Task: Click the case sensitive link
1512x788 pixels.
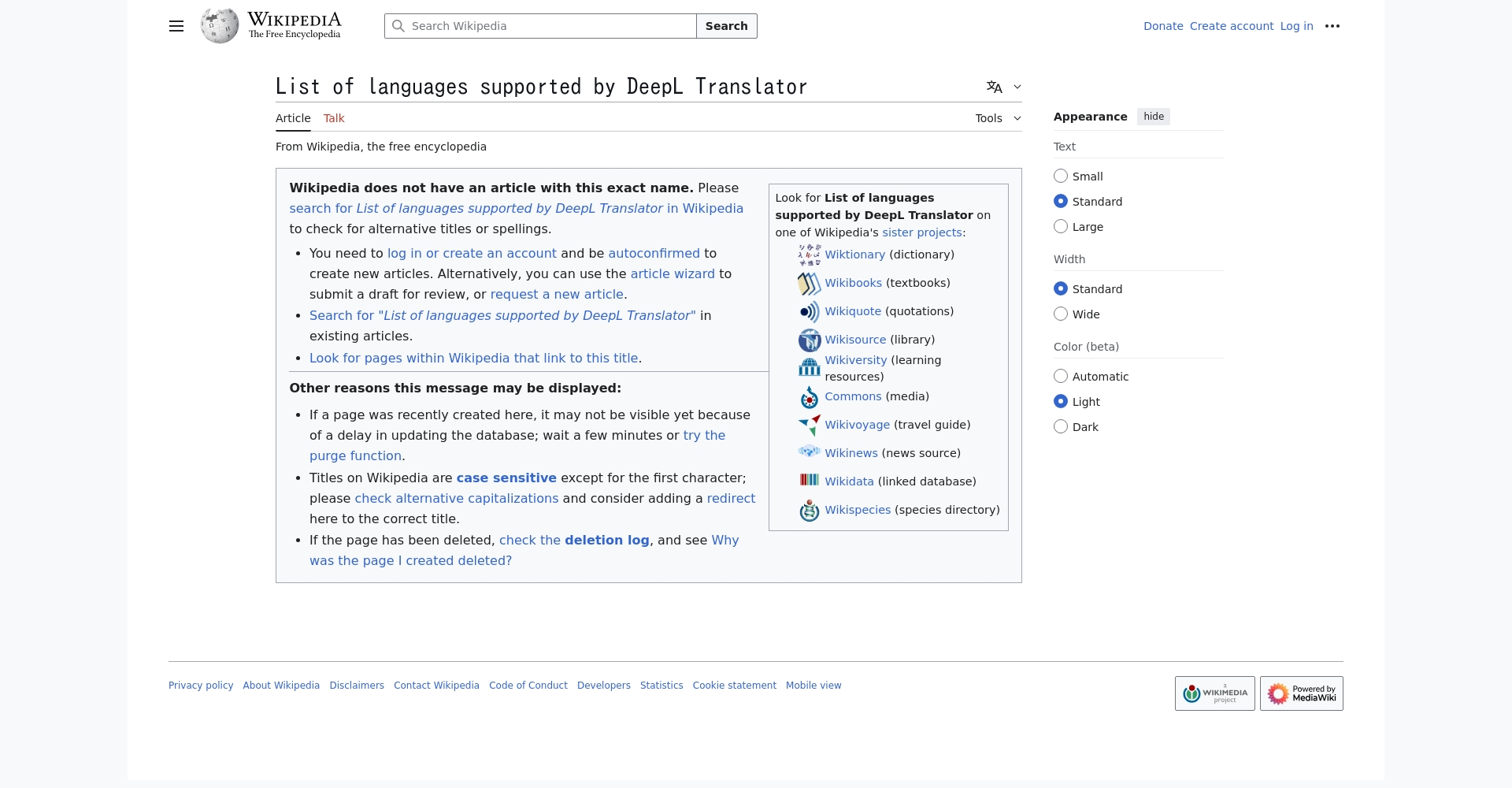Action: pos(506,478)
